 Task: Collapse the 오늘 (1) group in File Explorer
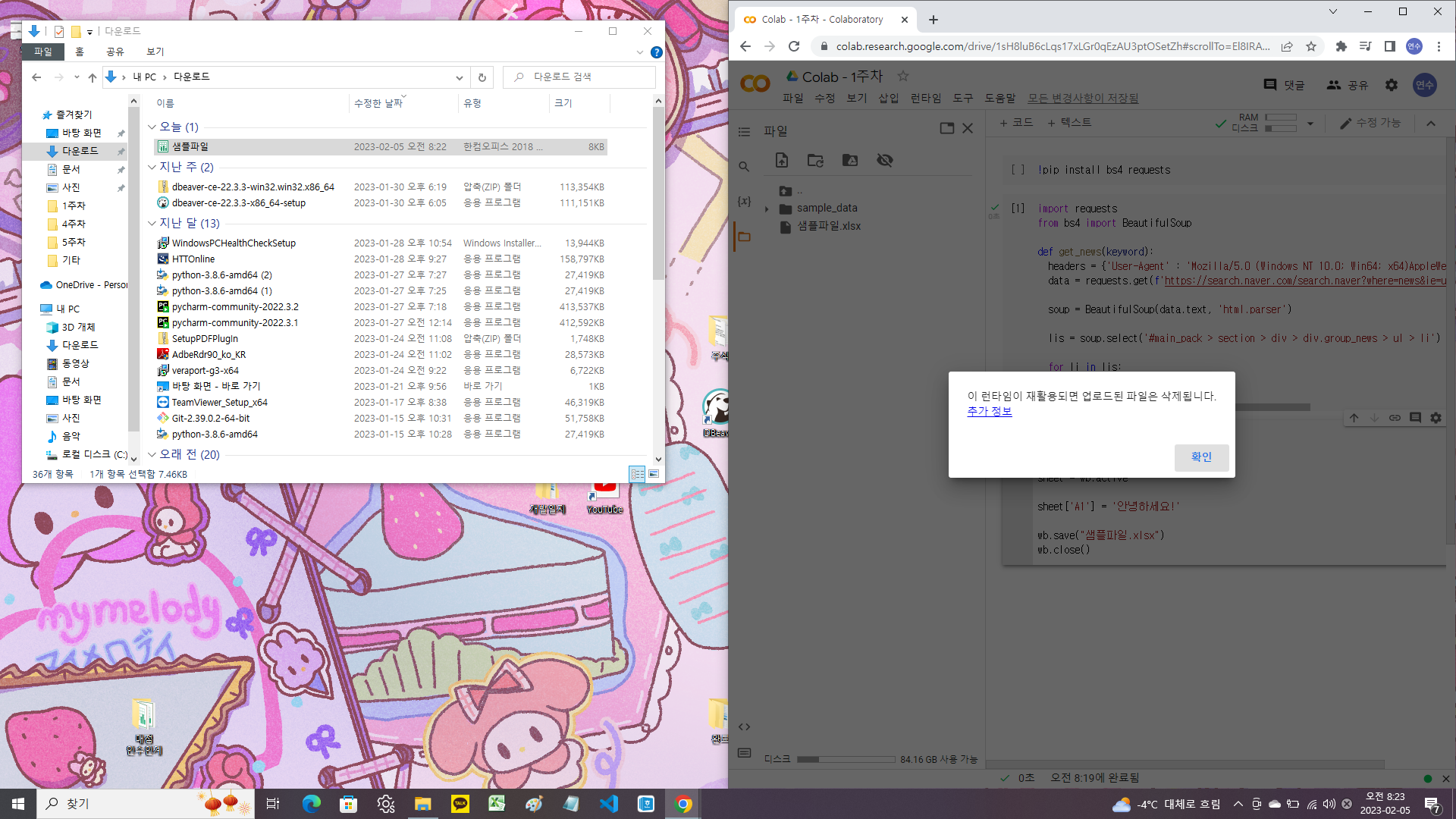[x=152, y=127]
